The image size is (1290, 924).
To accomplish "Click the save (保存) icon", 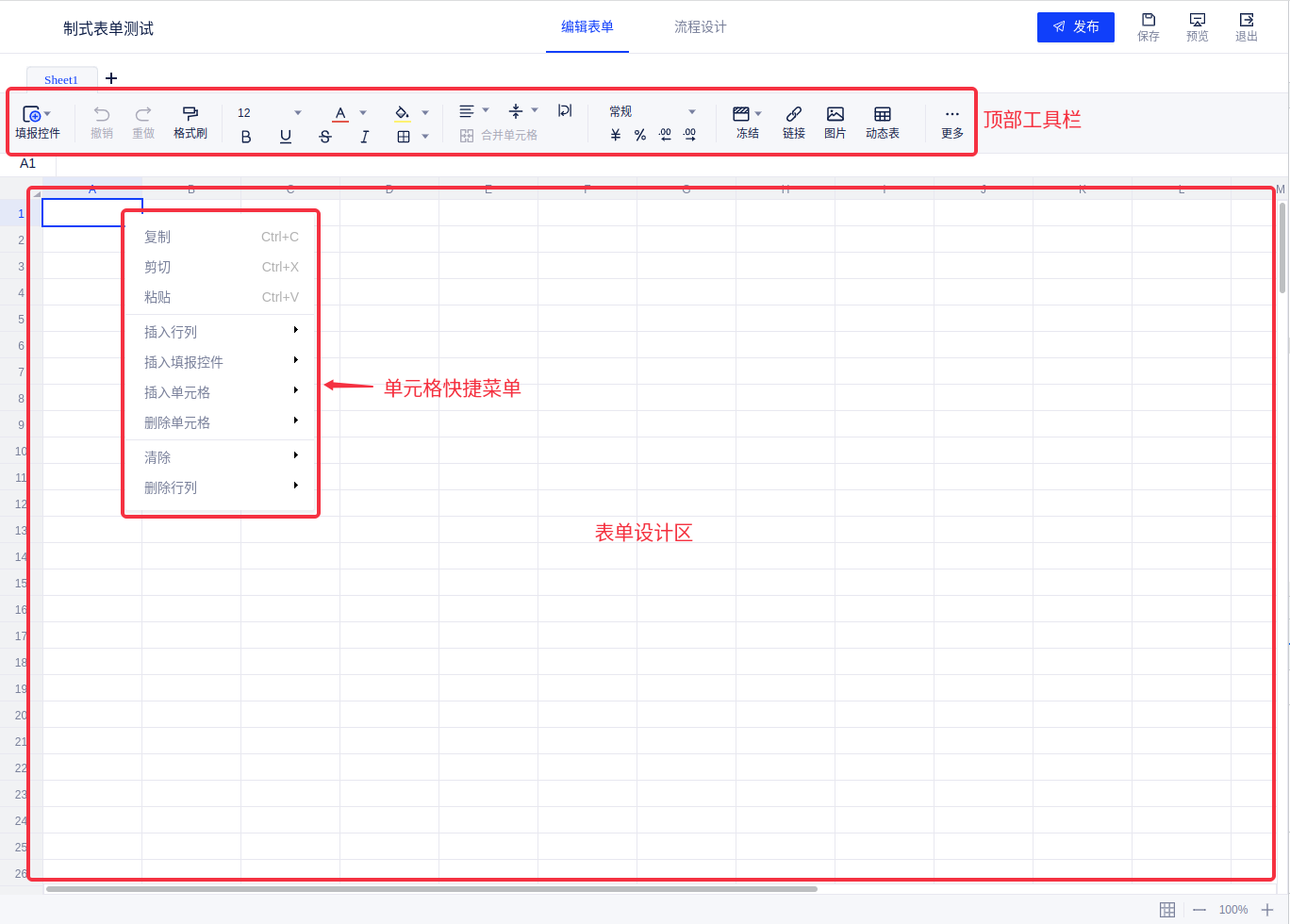I will (1148, 26).
